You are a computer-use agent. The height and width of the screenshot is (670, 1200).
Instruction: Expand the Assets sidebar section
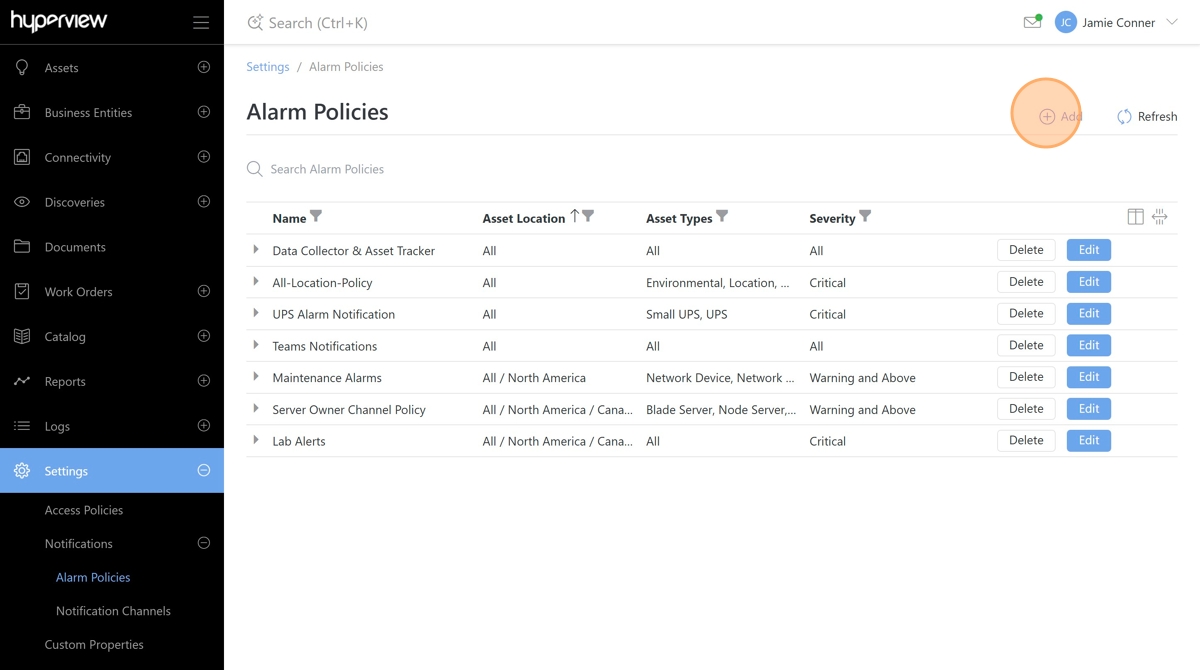204,67
